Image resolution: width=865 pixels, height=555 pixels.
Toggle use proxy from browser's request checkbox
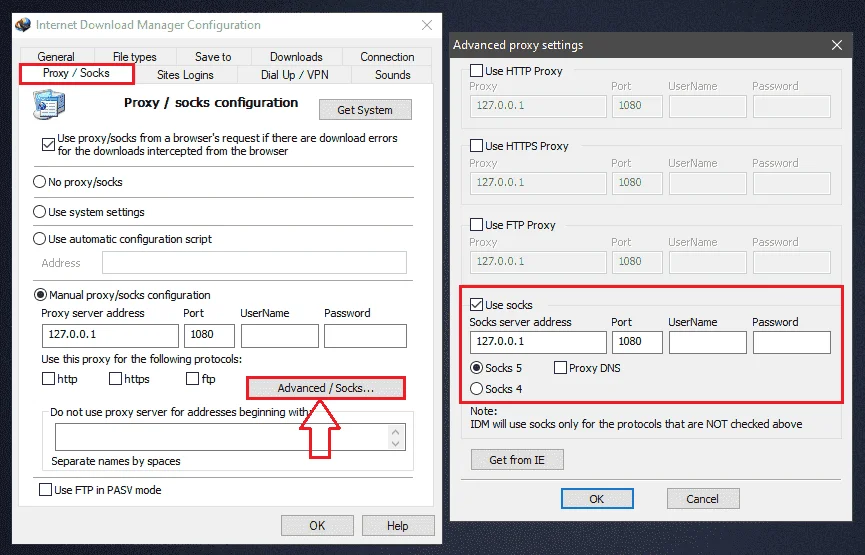tap(49, 145)
